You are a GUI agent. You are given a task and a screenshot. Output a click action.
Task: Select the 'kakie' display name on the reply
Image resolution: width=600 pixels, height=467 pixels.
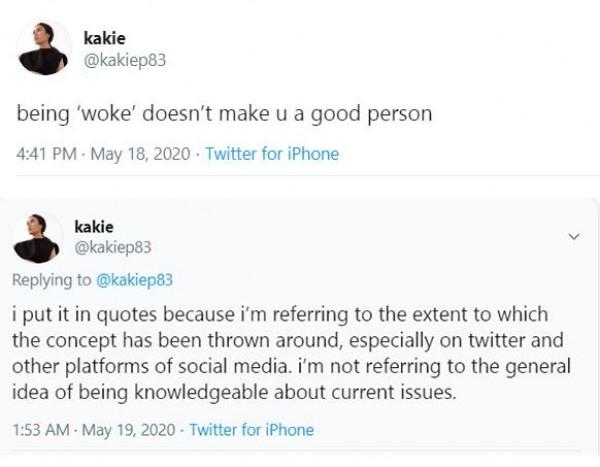coord(94,227)
